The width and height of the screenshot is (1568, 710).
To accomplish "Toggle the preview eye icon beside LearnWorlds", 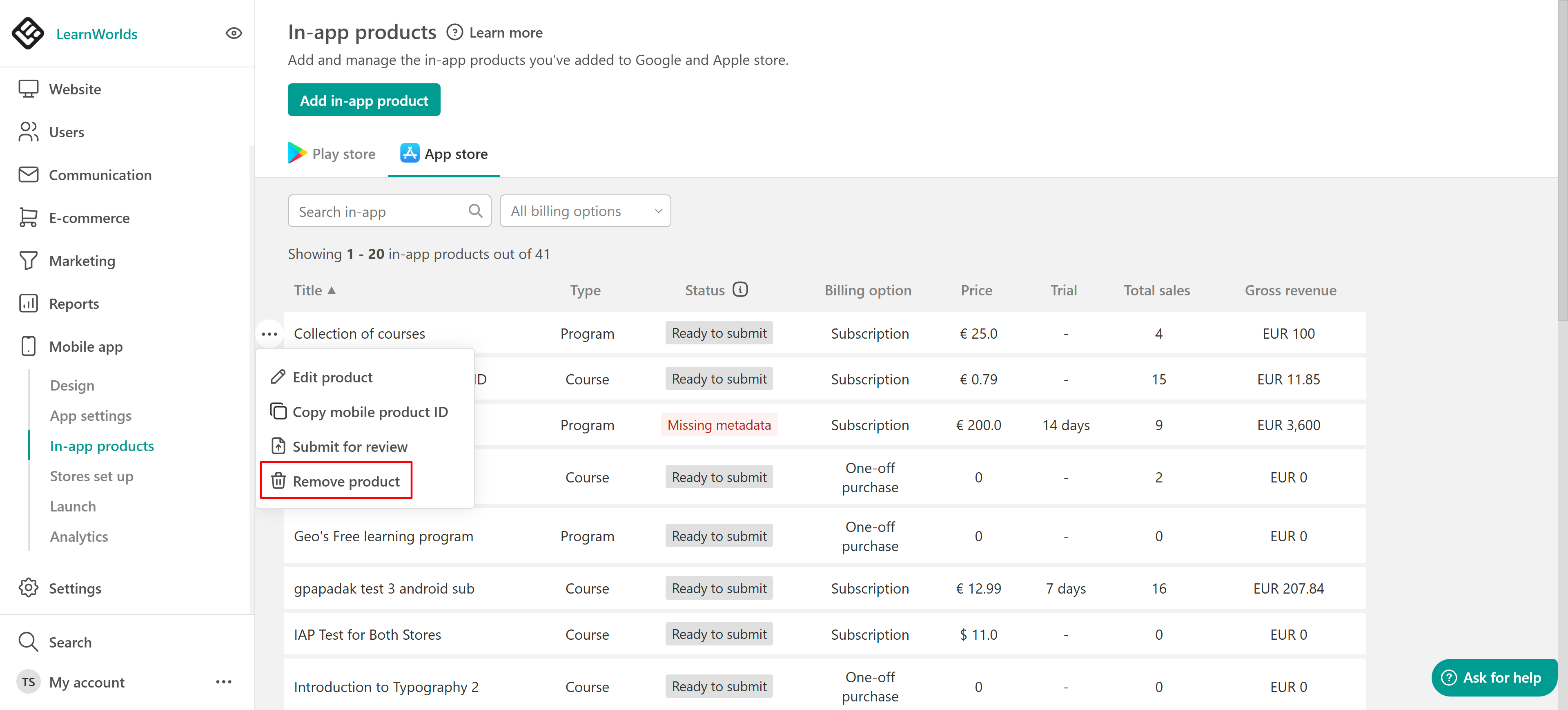I will pyautogui.click(x=234, y=33).
